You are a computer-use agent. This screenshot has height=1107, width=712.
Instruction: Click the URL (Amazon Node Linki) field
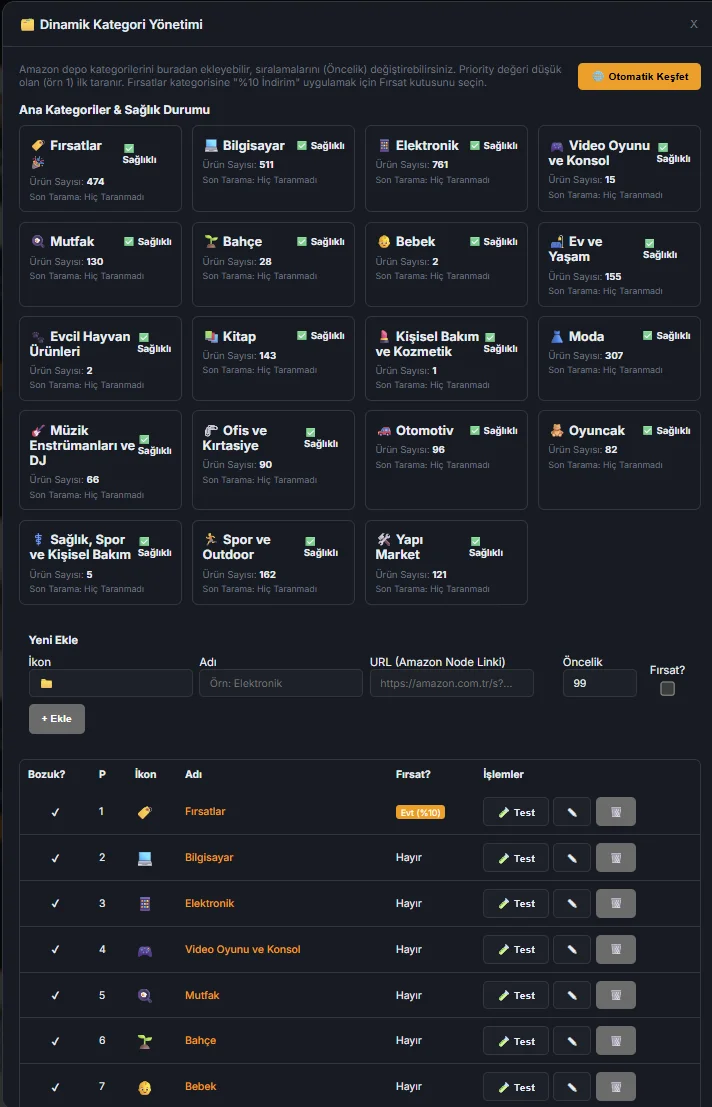click(452, 683)
